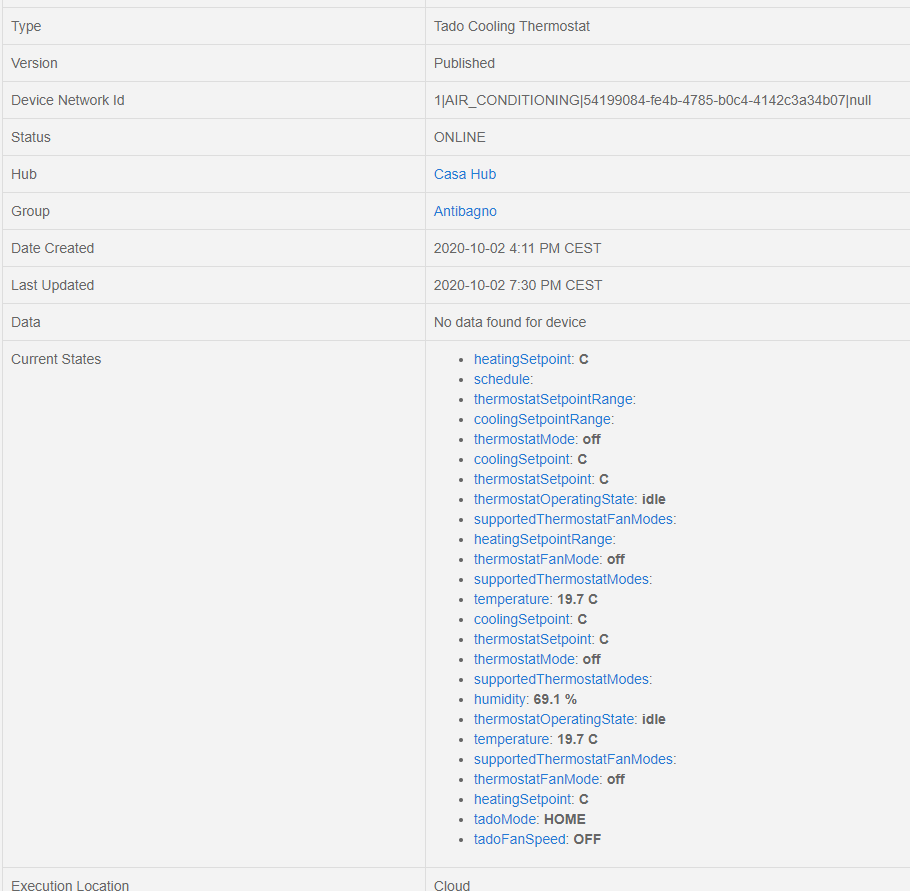
Task: Click the Tado Cooling Thermostat type value
Action: point(512,26)
